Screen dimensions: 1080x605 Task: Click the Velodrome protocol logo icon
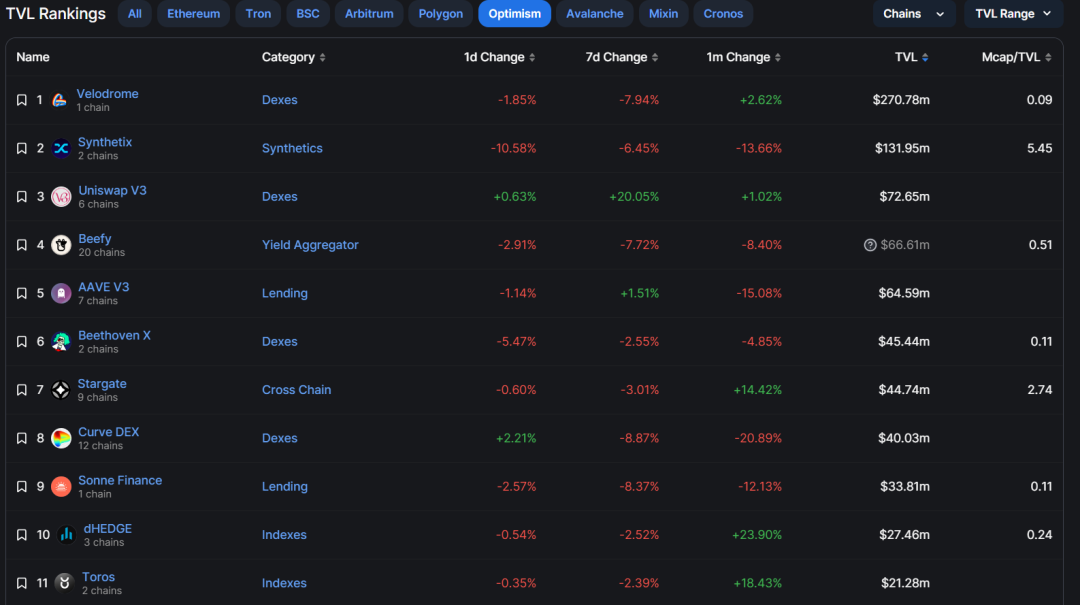point(60,101)
